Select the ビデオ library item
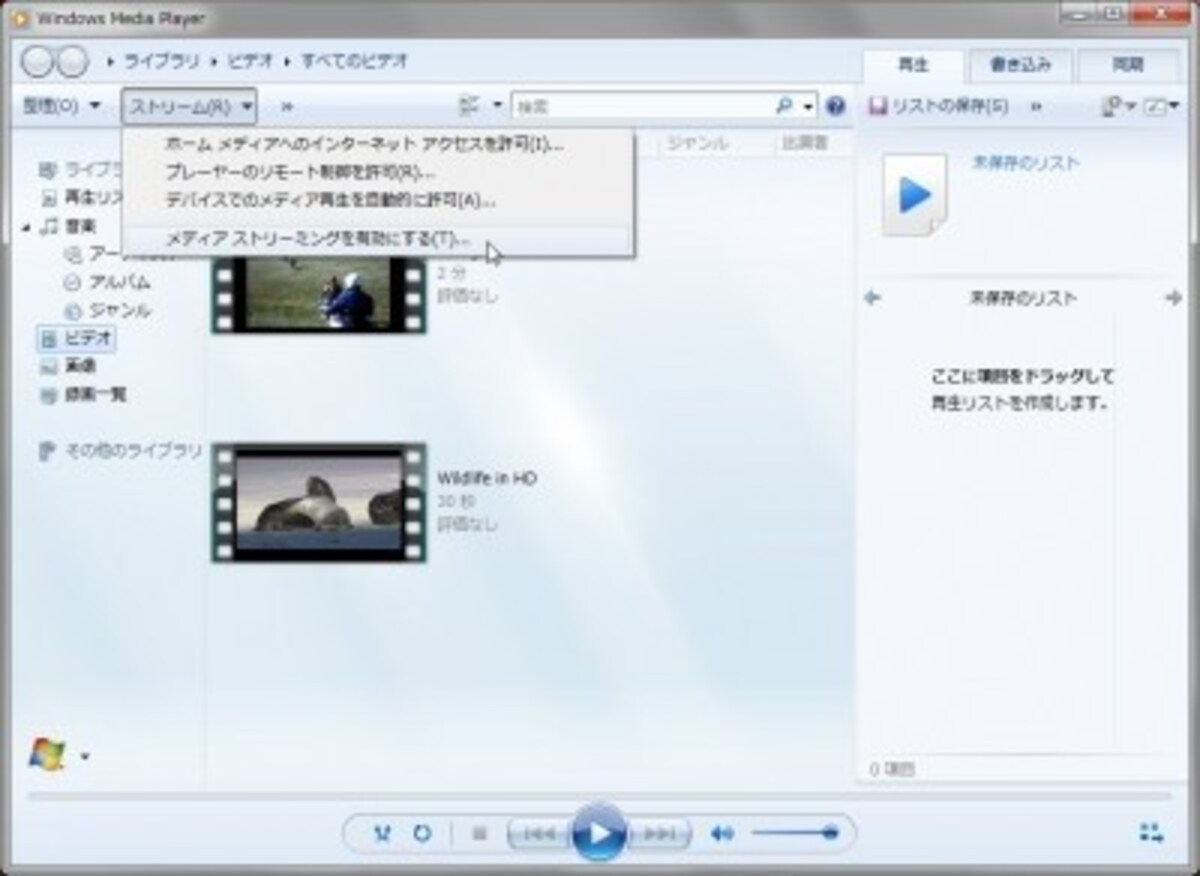The height and width of the screenshot is (876, 1200). tap(77, 339)
